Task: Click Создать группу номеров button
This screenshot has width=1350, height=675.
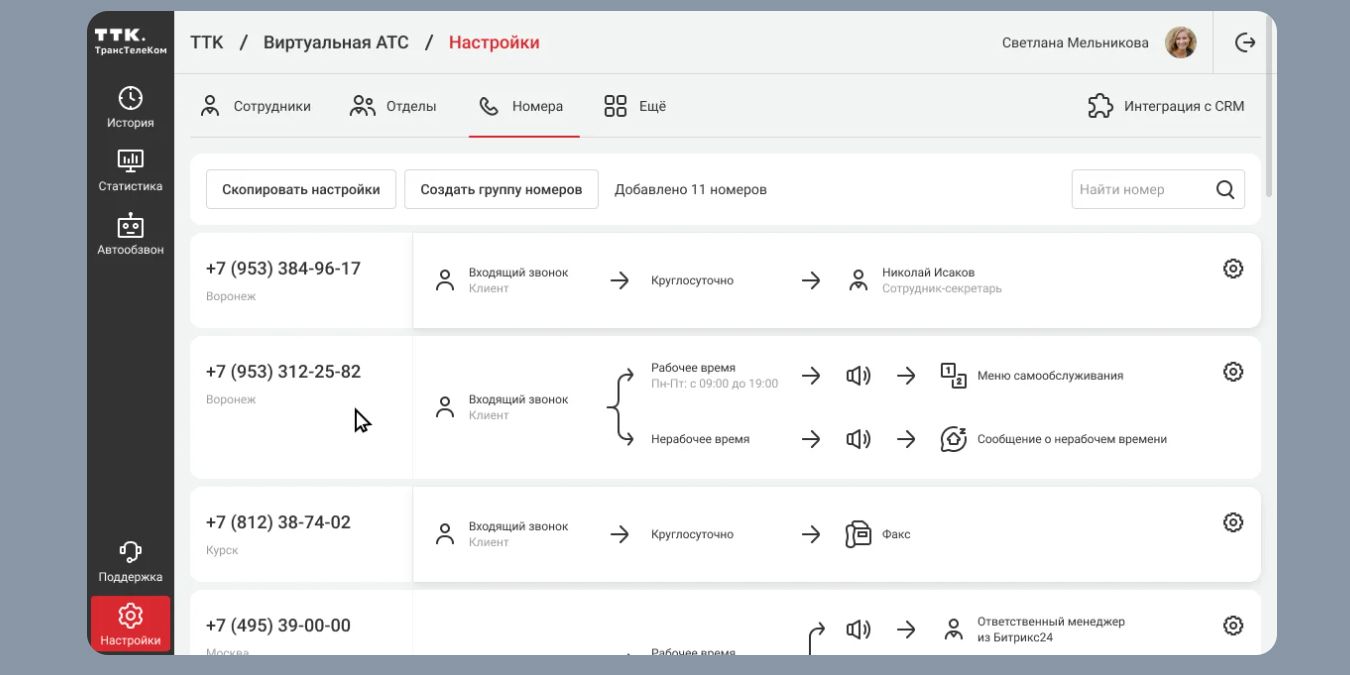Action: 501,189
